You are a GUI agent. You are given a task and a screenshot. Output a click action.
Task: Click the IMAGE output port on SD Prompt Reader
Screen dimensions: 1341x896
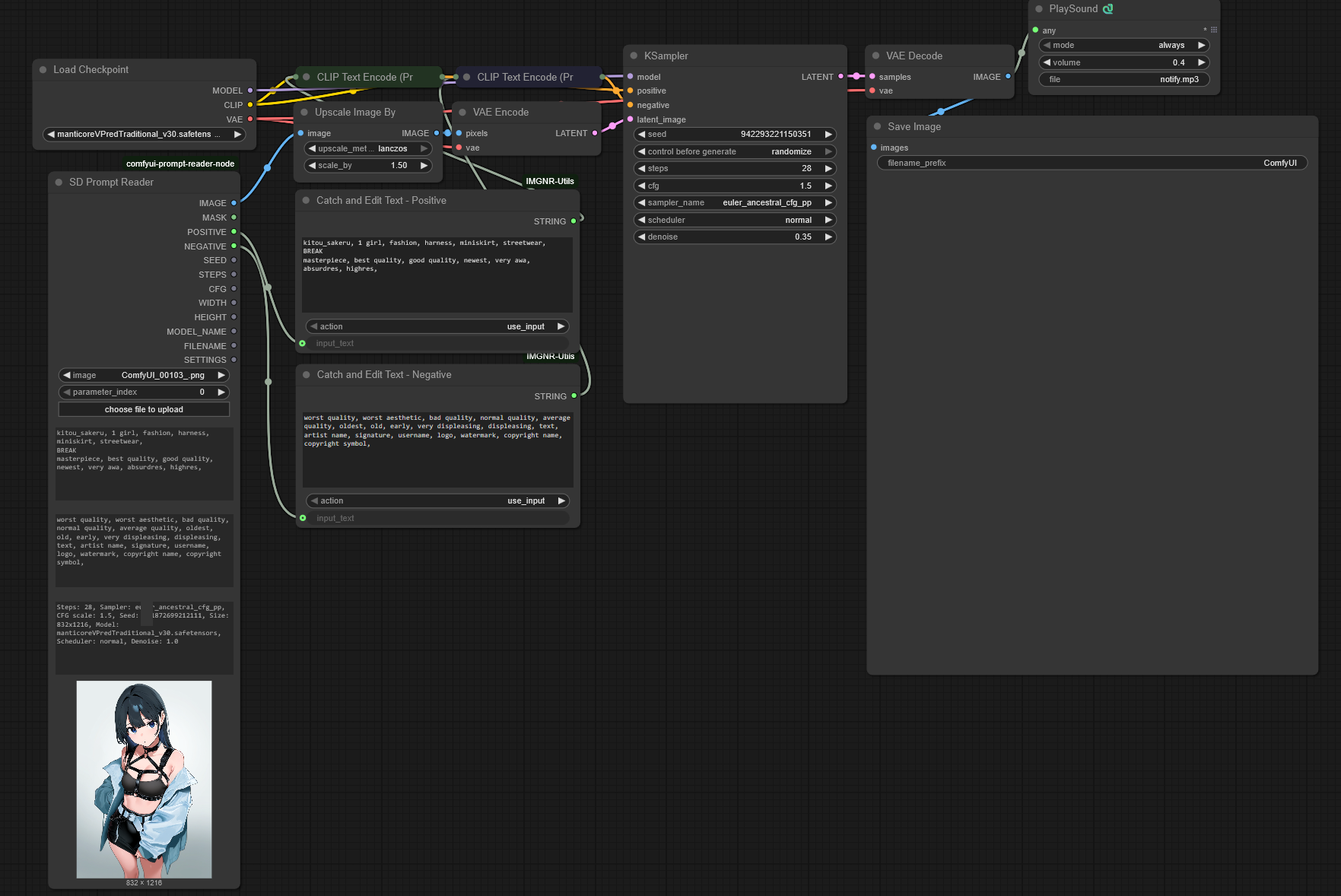pyautogui.click(x=234, y=203)
